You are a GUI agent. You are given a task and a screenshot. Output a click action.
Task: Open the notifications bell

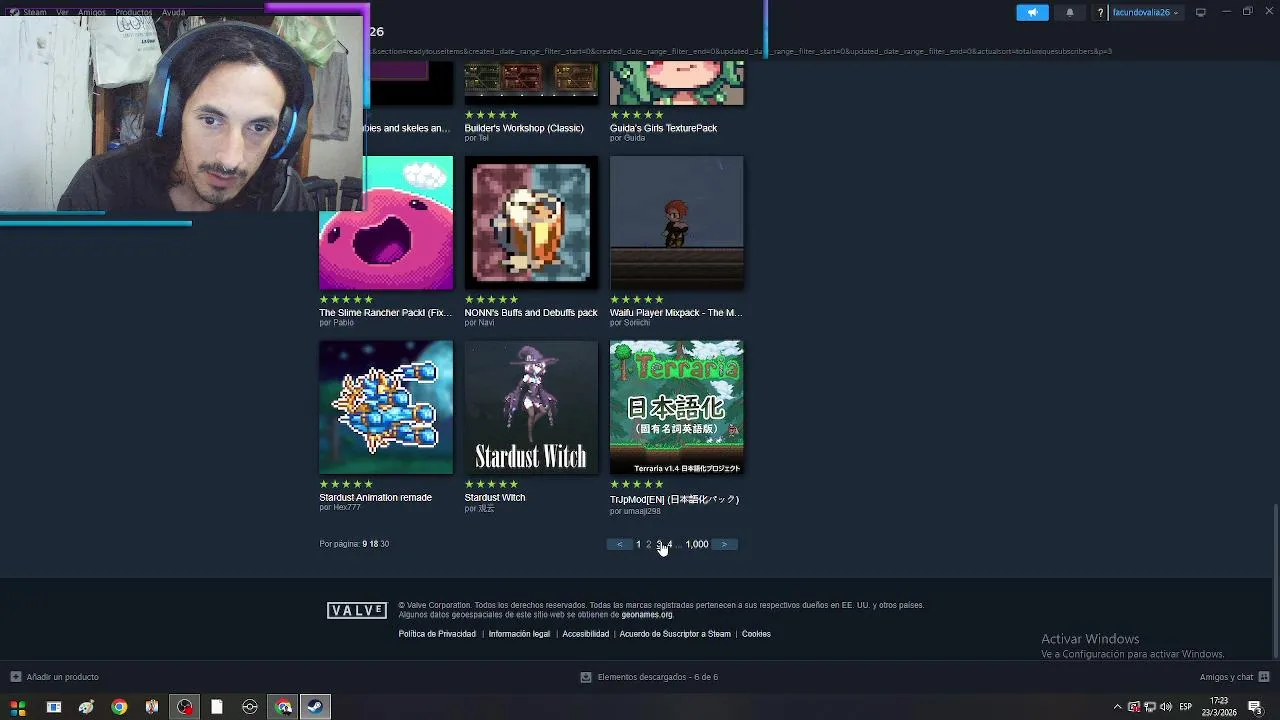1070,12
